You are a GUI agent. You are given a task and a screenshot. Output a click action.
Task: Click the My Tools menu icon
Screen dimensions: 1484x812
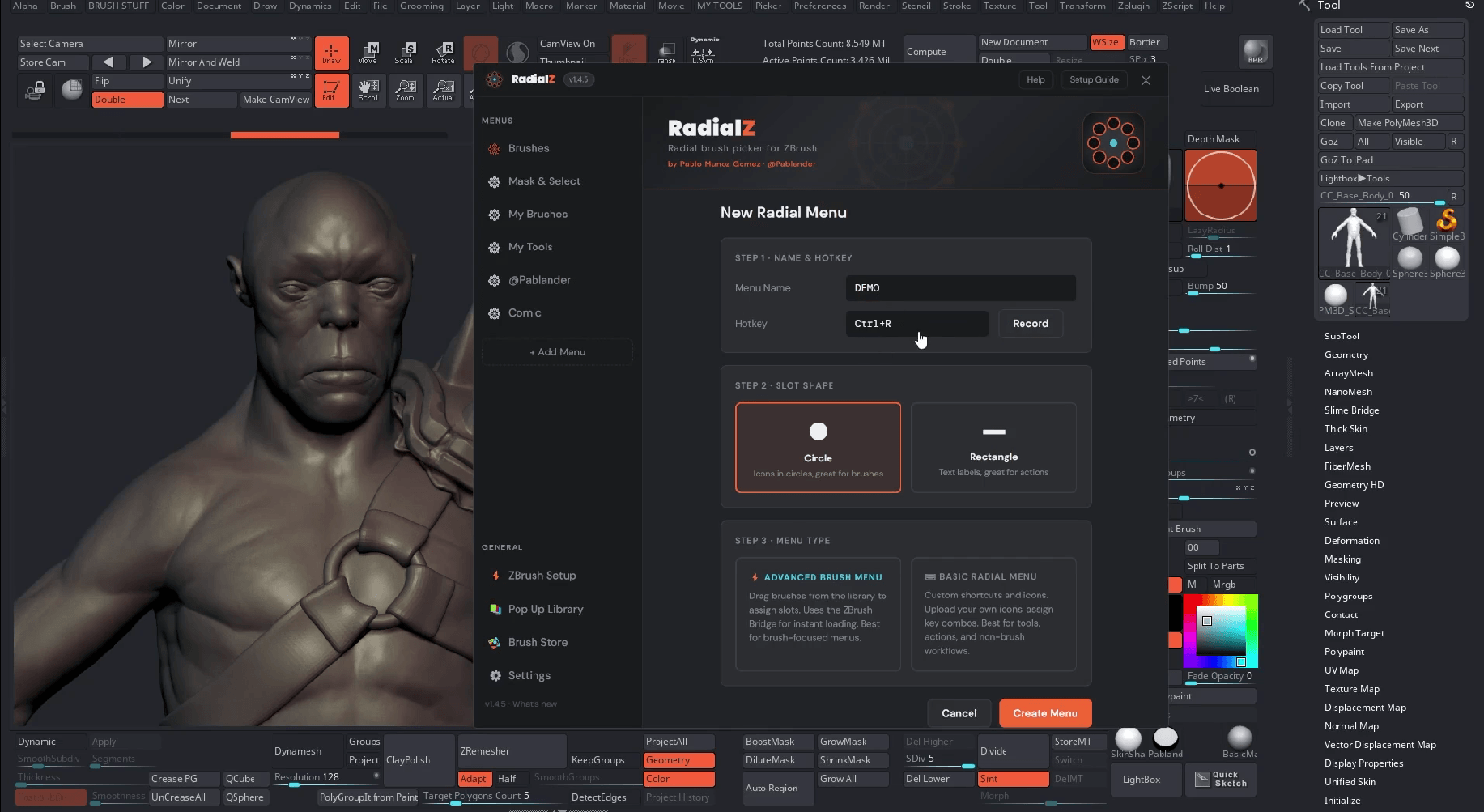[494, 248]
